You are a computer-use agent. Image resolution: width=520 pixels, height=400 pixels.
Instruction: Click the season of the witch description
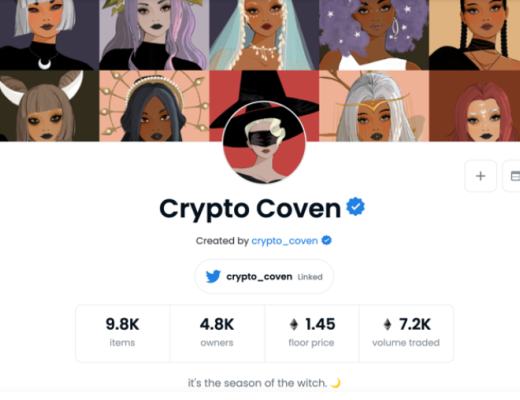click(x=264, y=383)
